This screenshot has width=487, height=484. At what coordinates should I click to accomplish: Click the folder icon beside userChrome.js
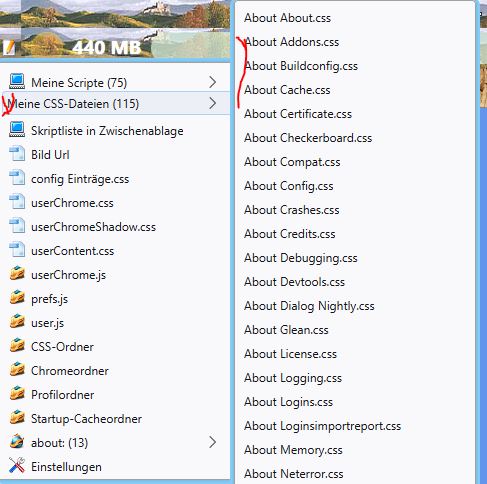coord(17,274)
